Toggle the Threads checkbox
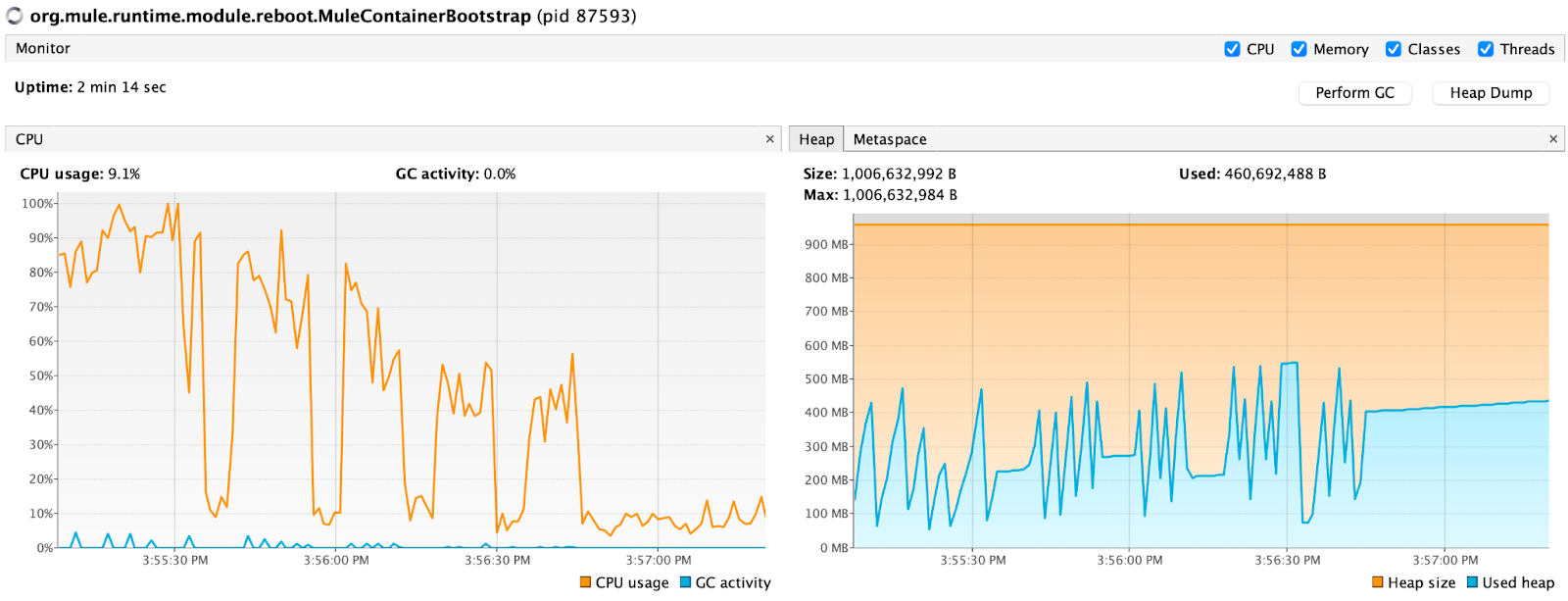 pos(1486,49)
